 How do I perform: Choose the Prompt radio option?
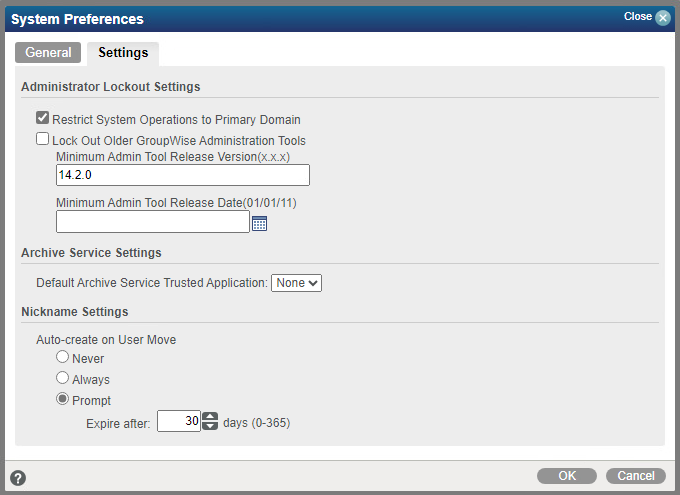[63, 400]
